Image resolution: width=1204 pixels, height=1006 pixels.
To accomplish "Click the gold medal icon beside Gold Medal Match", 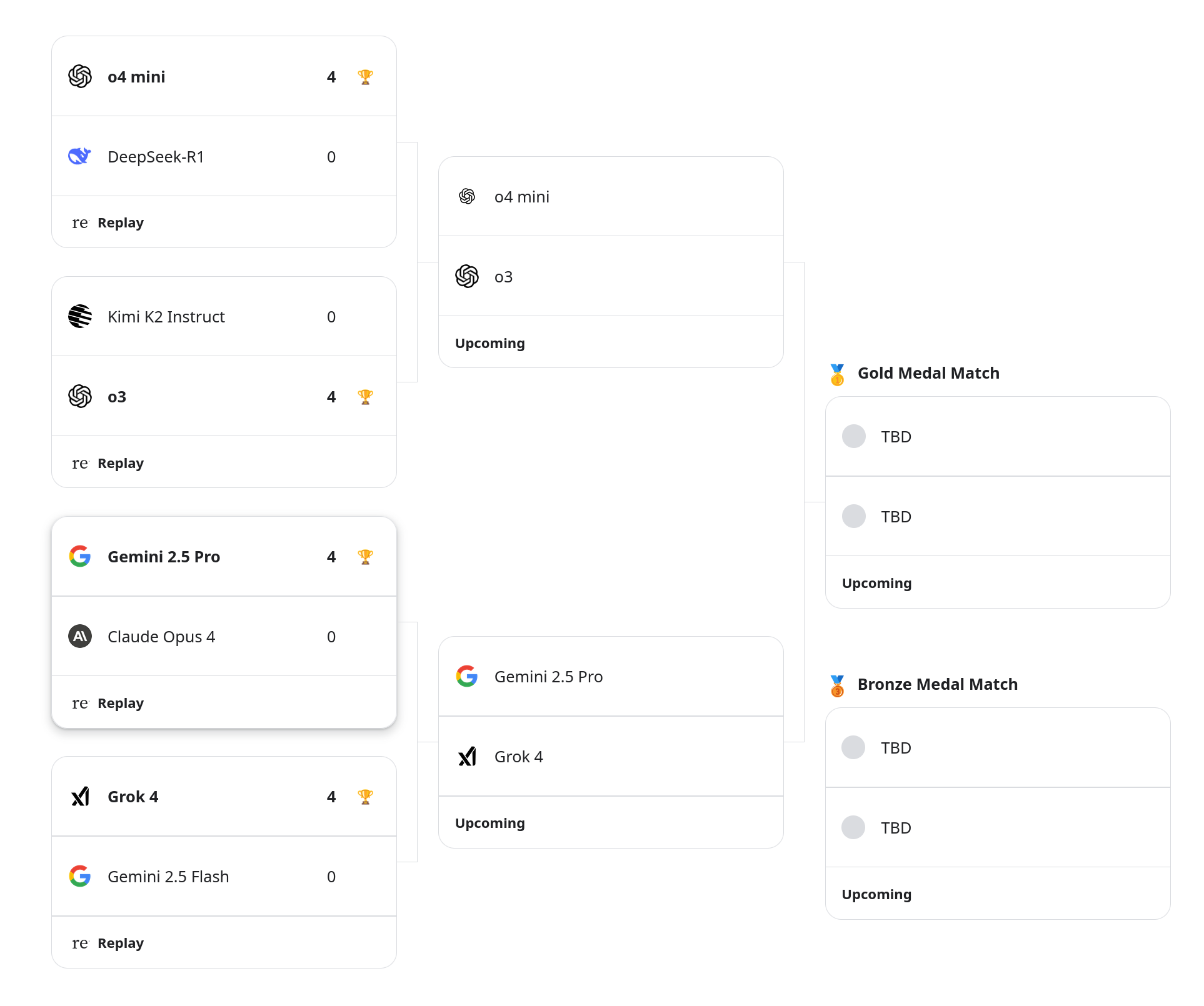I will tap(838, 374).
